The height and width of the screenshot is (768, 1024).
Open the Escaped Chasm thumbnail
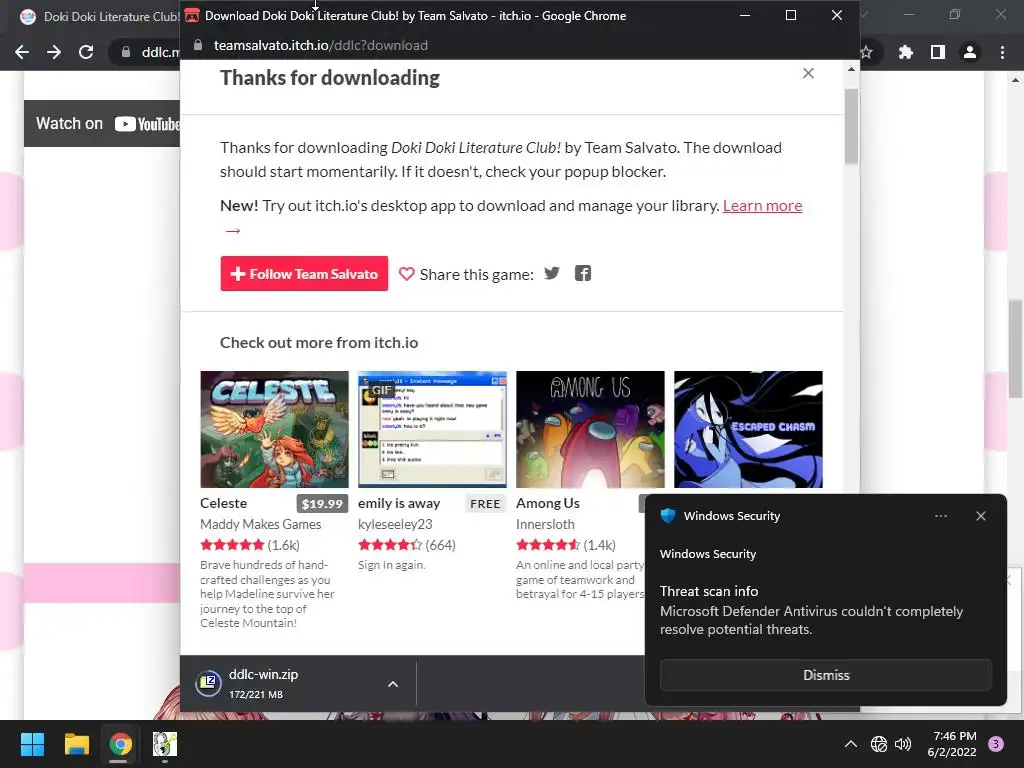coord(748,429)
